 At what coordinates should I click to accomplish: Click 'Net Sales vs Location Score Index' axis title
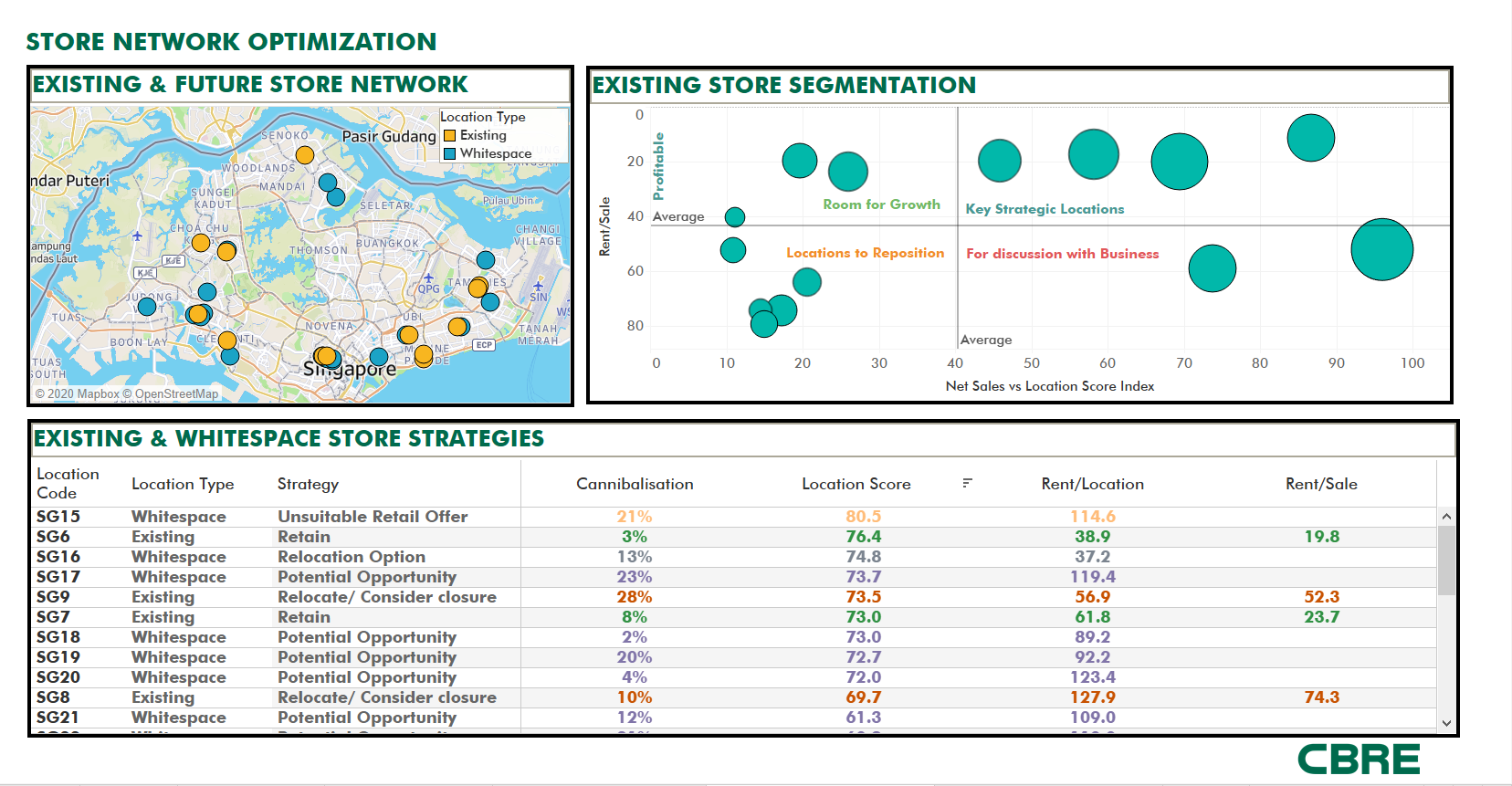click(x=1050, y=386)
